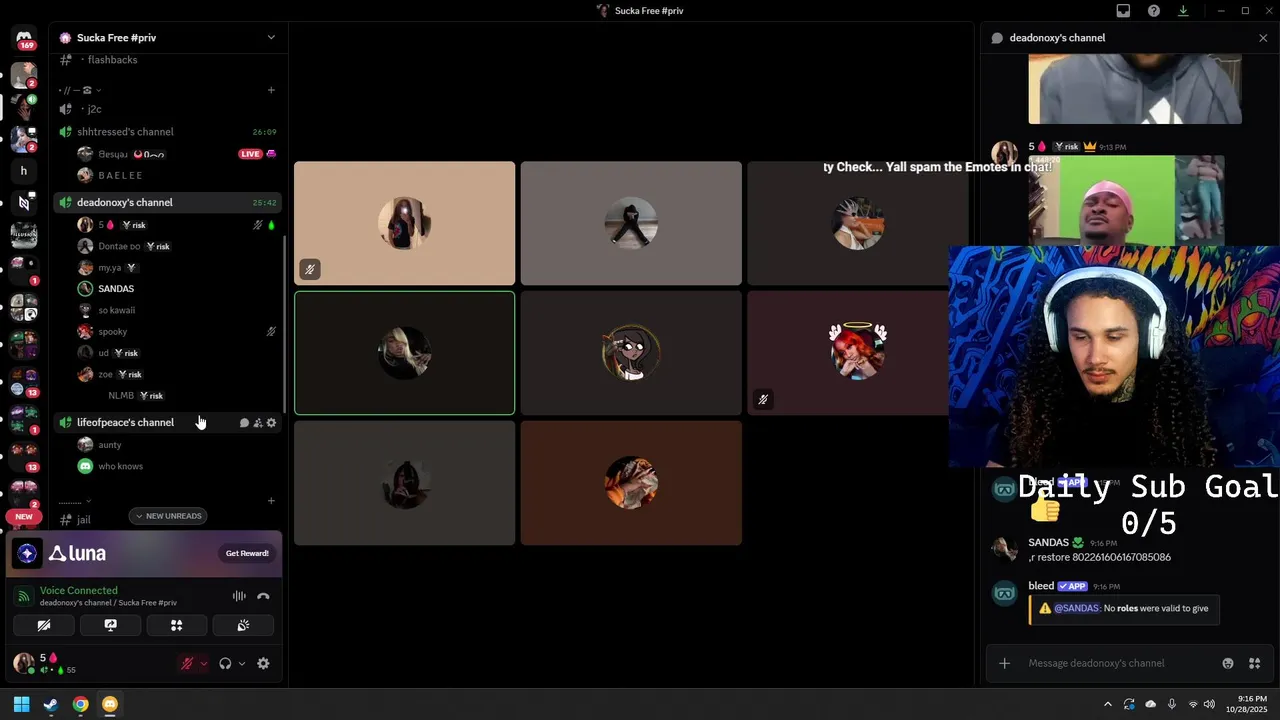Screen dimensions: 1280x720
Task: Open Discord help icon in title bar
Action: click(1154, 11)
